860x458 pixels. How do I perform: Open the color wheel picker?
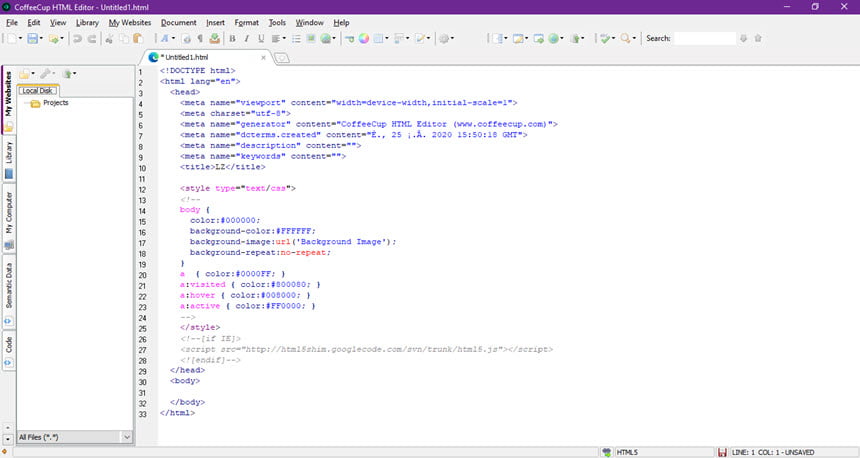click(x=364, y=38)
